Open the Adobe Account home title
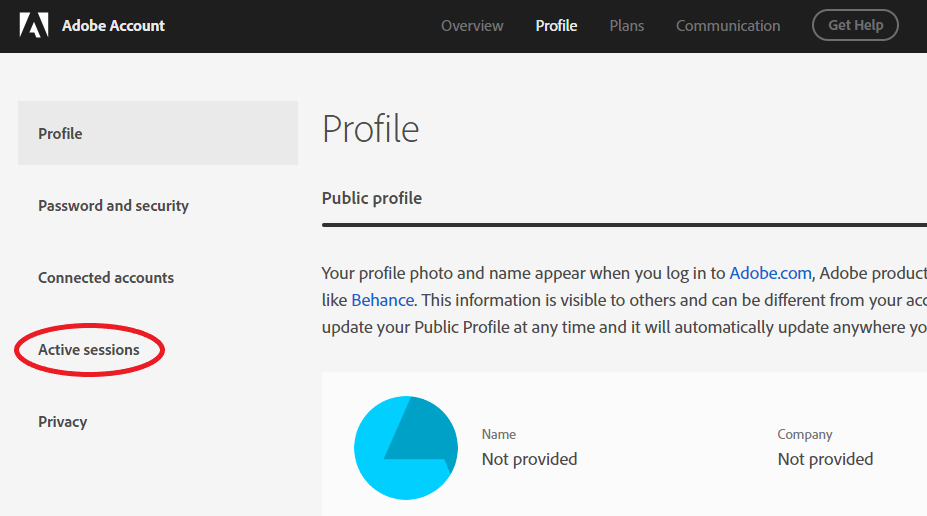This screenshot has height=516, width=927. pos(114,26)
